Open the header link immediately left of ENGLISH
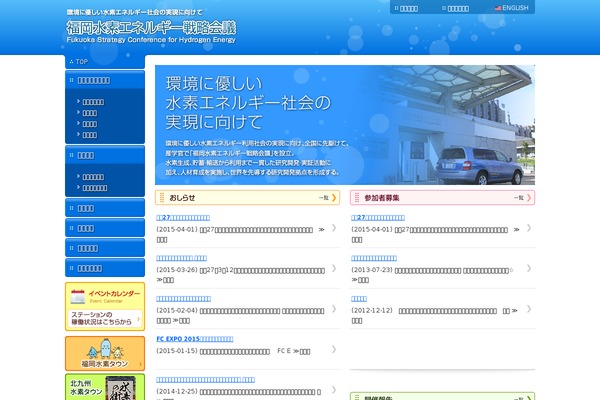 [455, 8]
